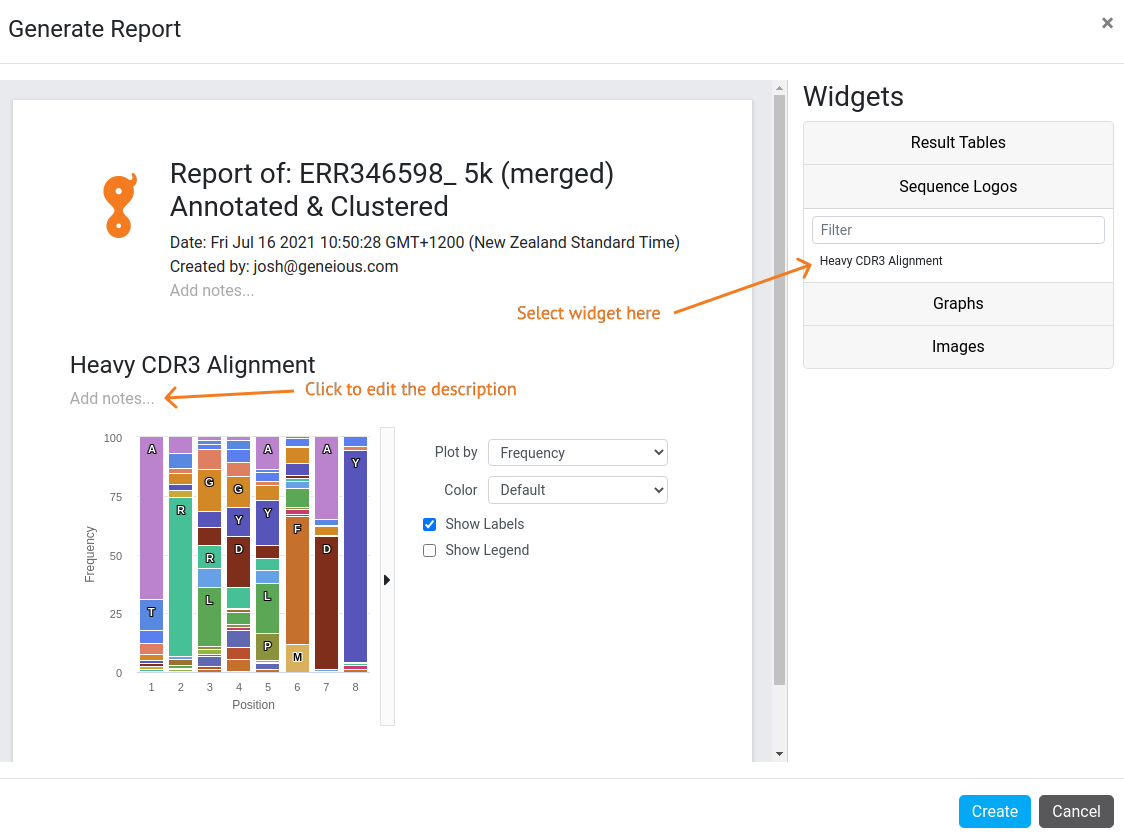The height and width of the screenshot is (837, 1124).
Task: Click the 'Created by: josh@geneious.com' text
Action: (284, 267)
